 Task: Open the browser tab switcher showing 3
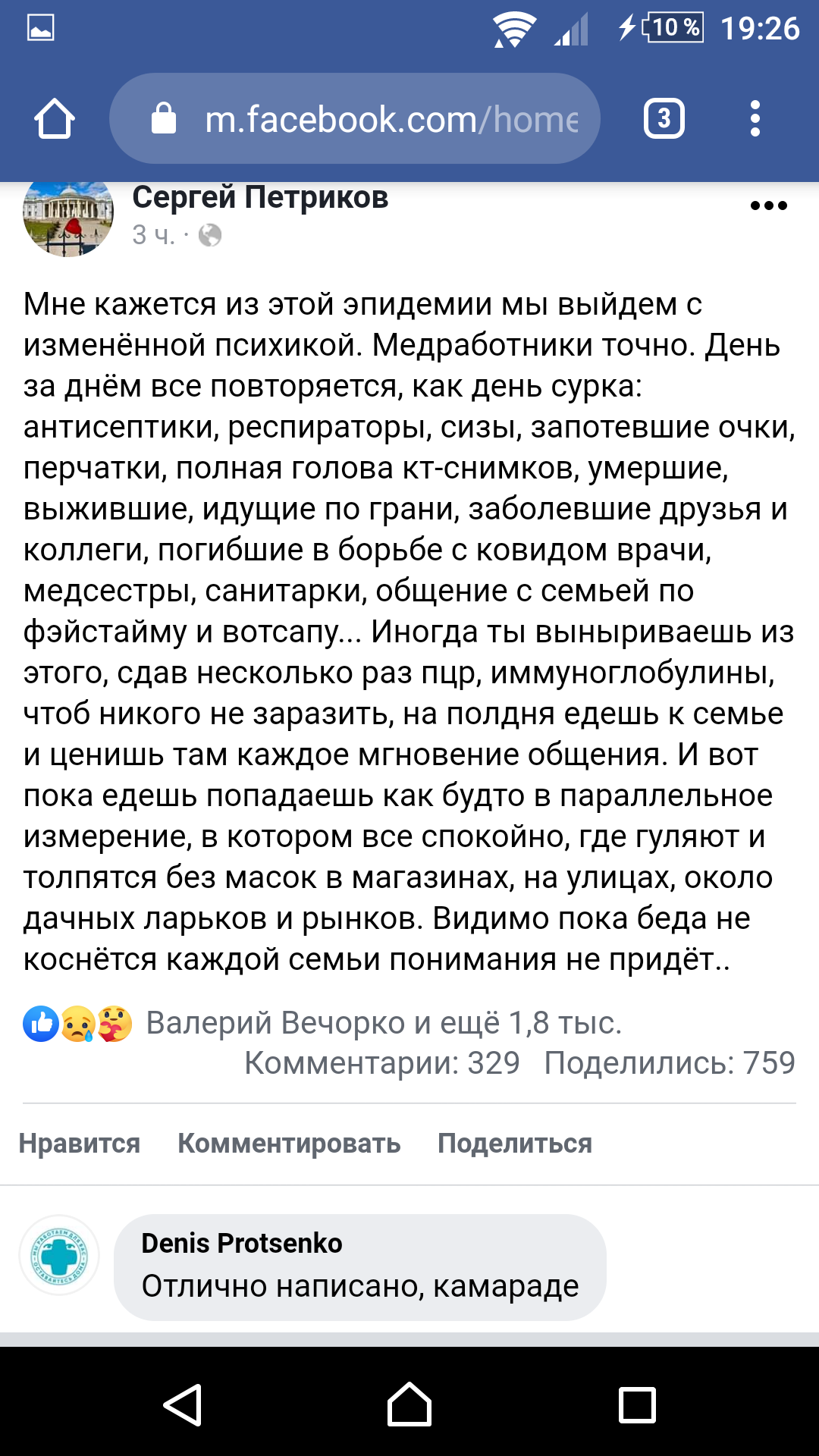coord(664,119)
